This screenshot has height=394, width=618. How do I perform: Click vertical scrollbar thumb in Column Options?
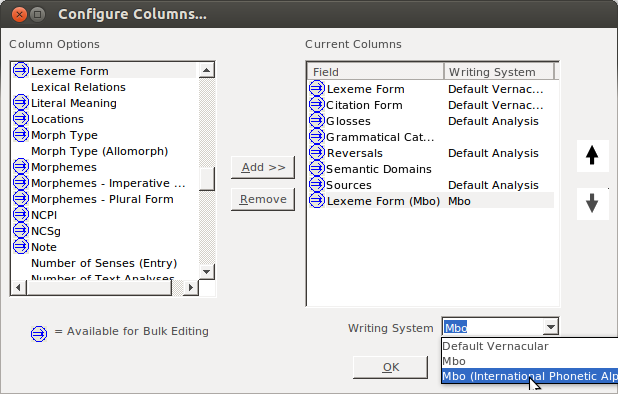tap(207, 179)
